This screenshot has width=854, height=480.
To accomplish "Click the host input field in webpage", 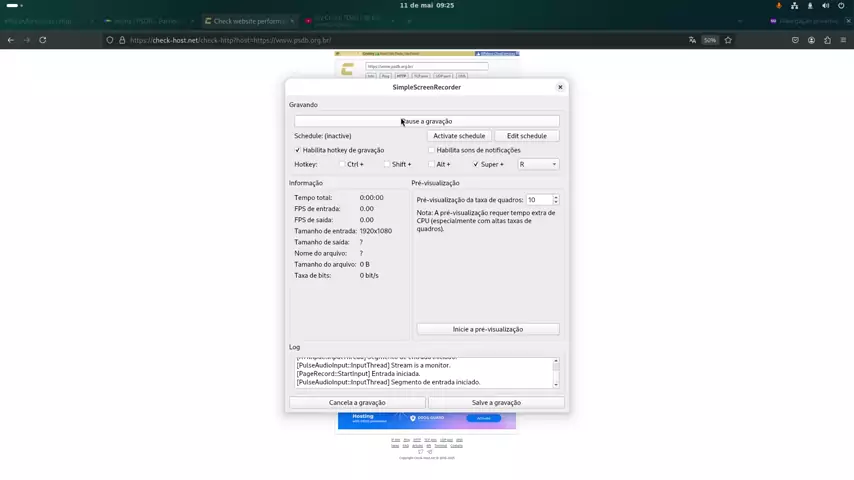I will [x=427, y=66].
